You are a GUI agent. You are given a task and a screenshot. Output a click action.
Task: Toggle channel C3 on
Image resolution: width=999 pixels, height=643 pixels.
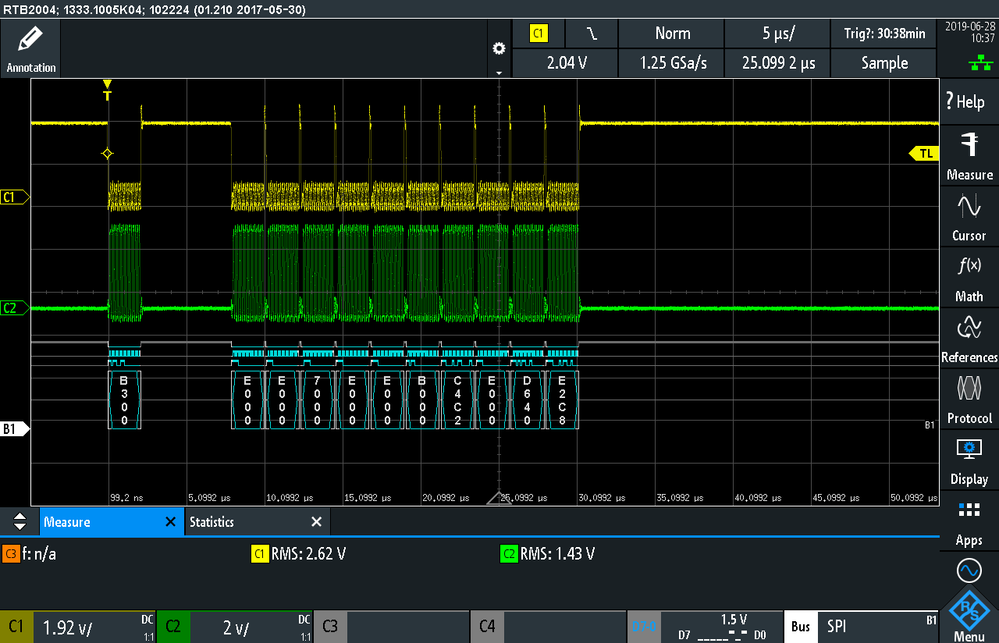click(391, 626)
